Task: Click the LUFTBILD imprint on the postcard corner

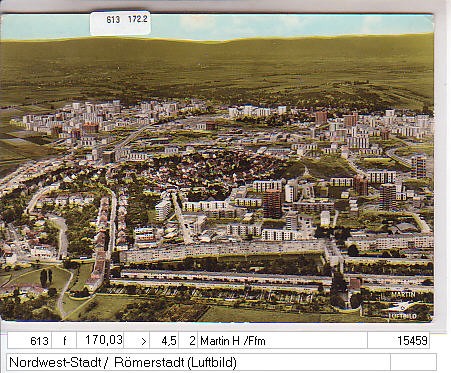Action: (x=403, y=316)
